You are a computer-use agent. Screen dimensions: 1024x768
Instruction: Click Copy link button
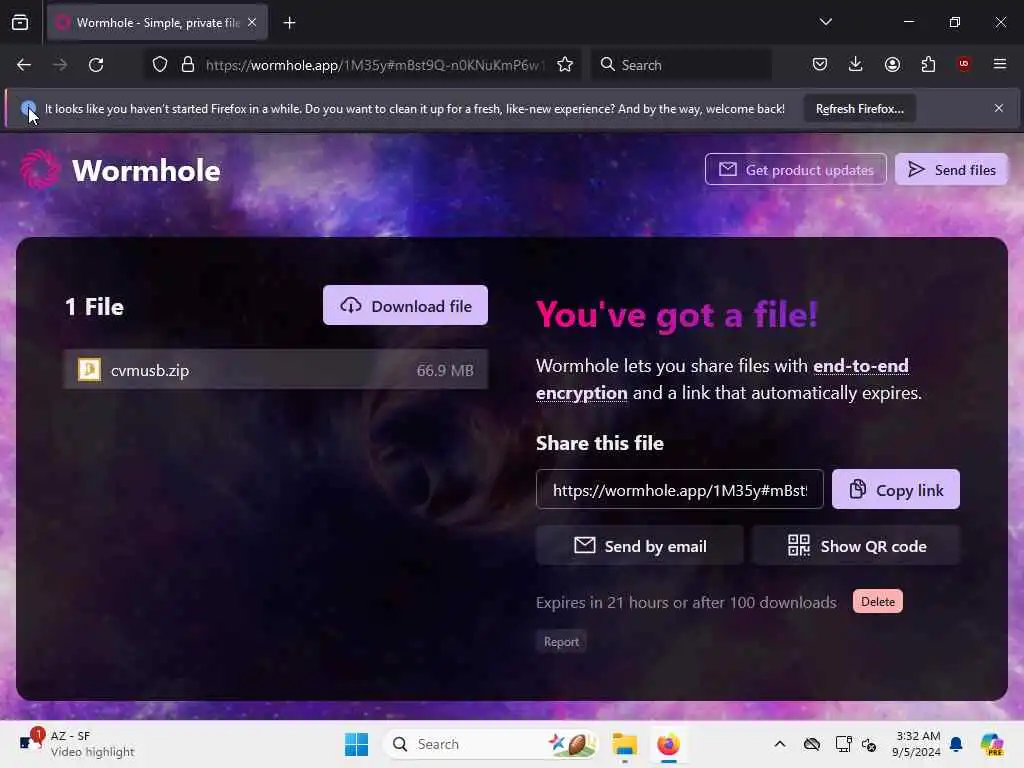point(895,489)
